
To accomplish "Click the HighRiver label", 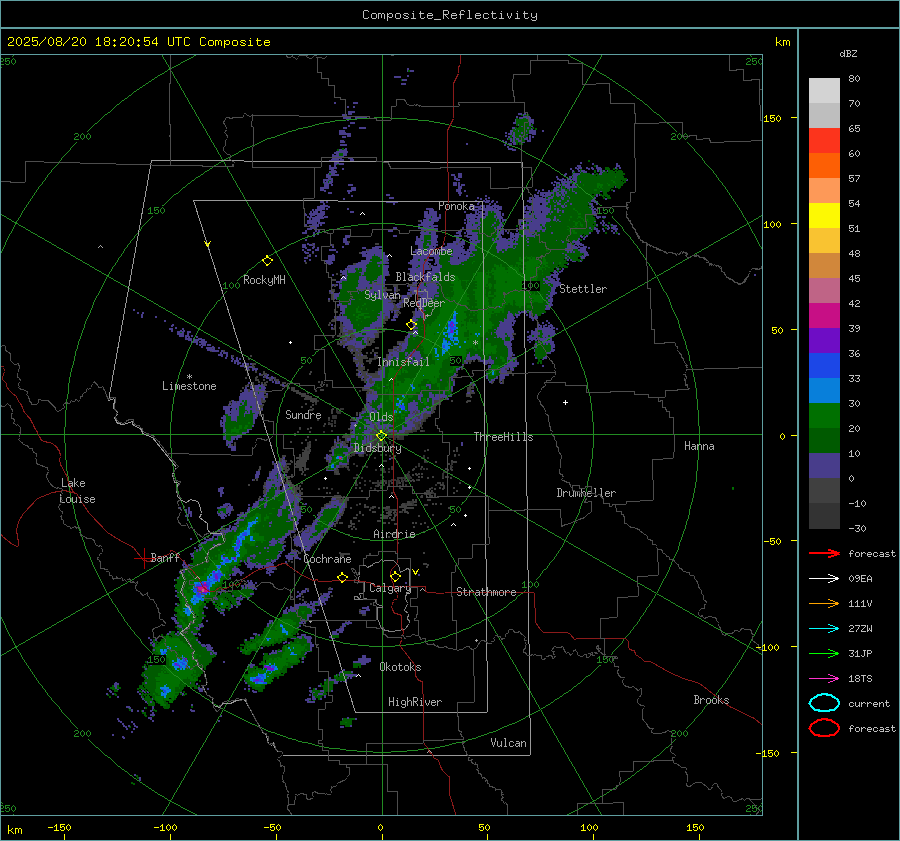I will (x=415, y=702).
